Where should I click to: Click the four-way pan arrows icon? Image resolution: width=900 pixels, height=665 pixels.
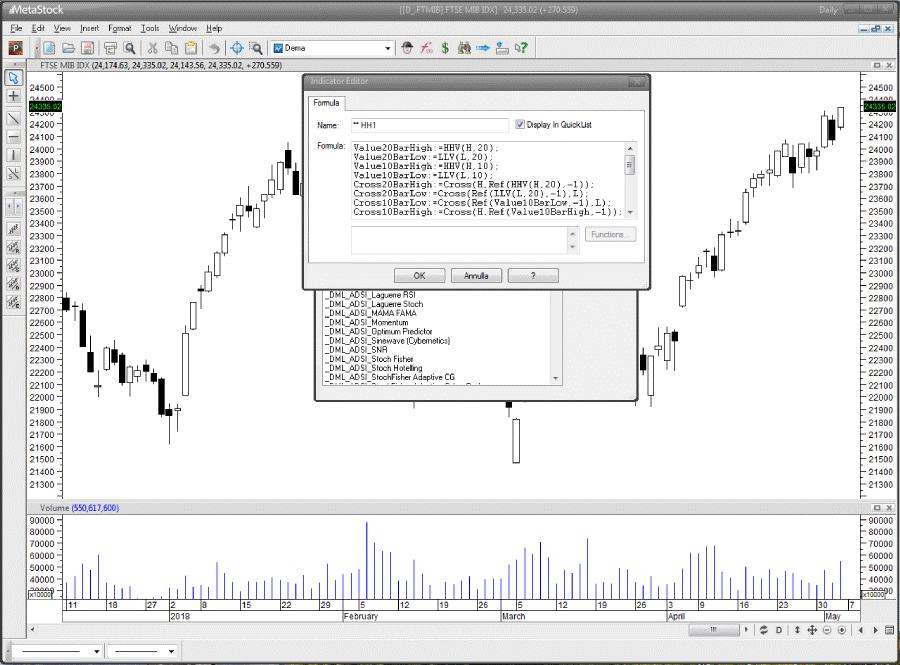(x=812, y=630)
